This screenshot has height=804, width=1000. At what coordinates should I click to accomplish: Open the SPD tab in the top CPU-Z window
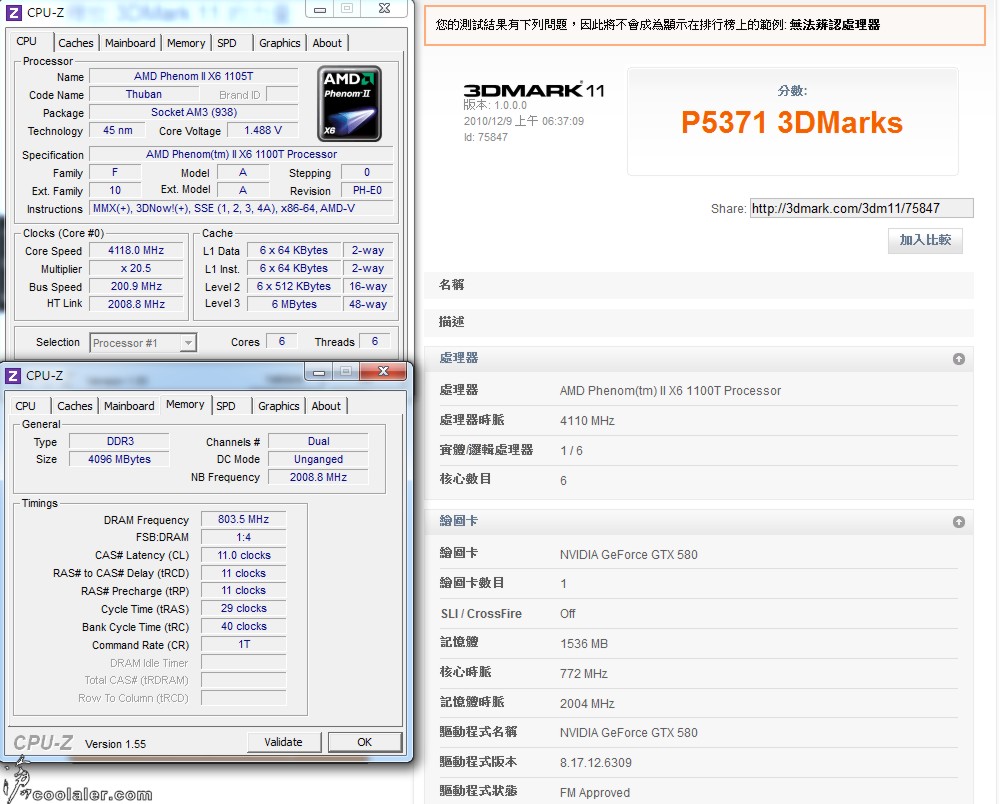click(227, 43)
